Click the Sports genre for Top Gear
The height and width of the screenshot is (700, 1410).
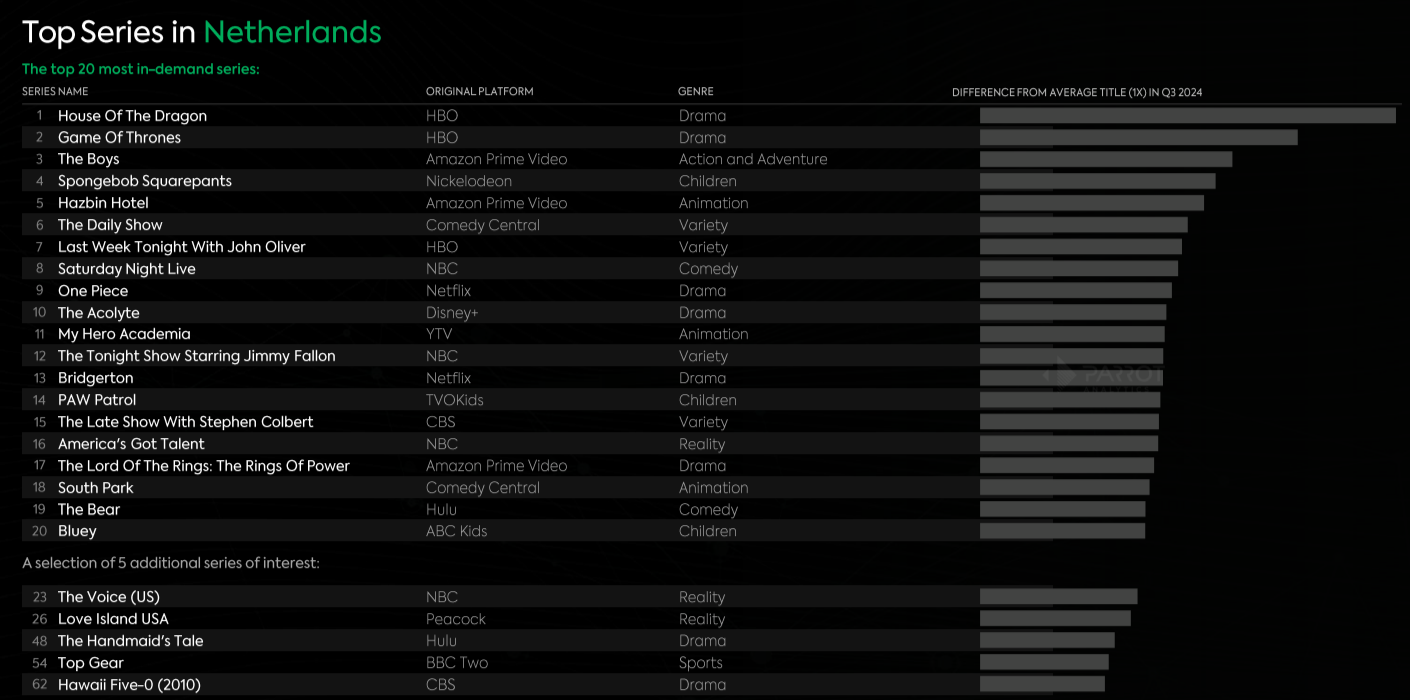701,663
